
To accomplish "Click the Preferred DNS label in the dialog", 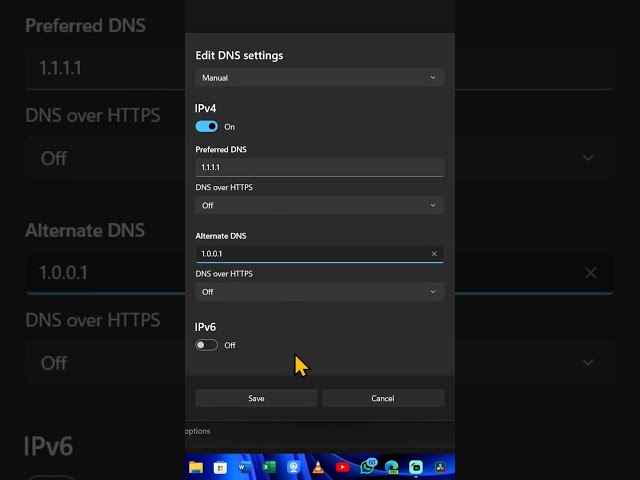I will point(221,149).
